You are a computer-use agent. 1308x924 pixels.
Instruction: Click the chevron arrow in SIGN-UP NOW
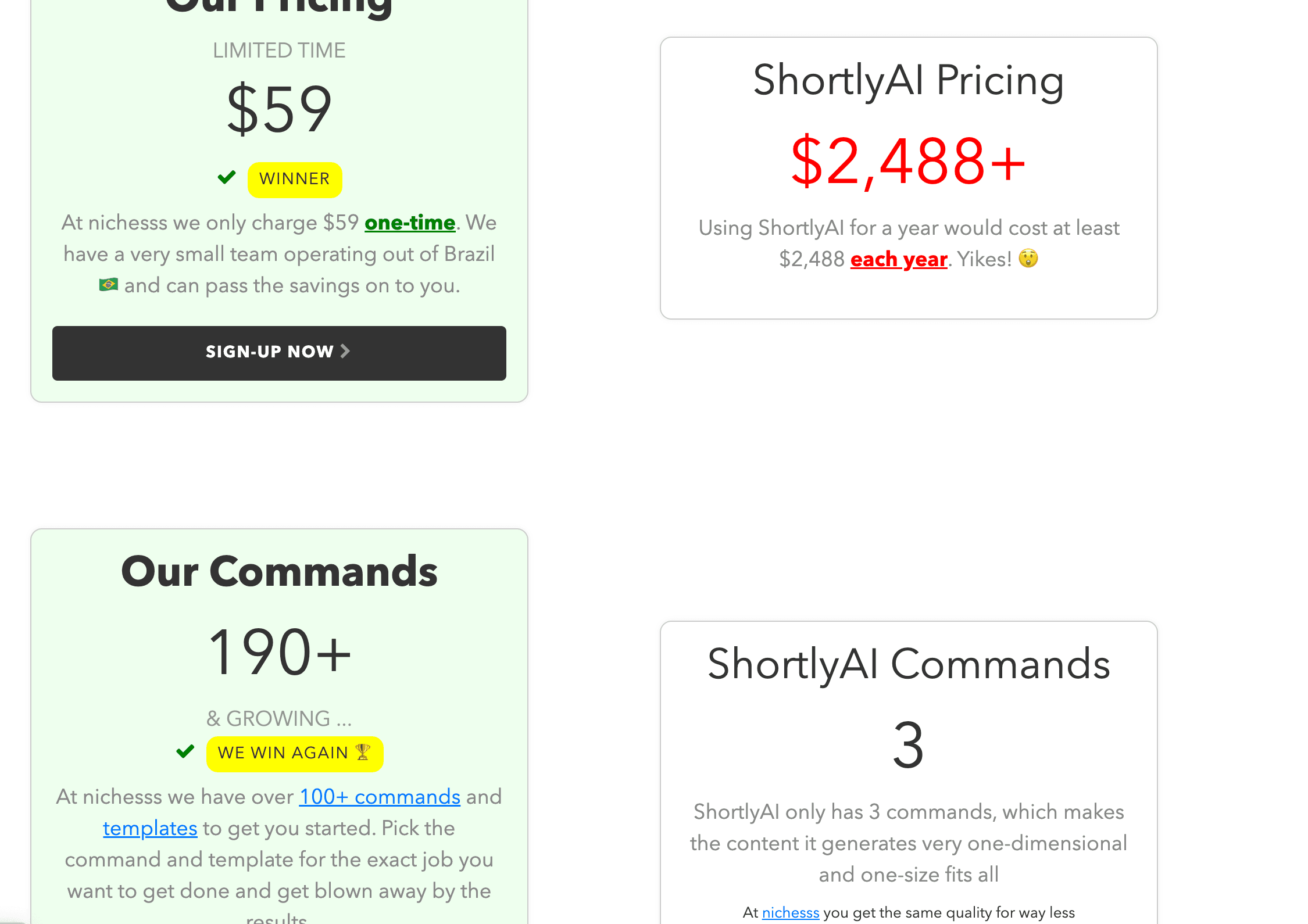345,351
